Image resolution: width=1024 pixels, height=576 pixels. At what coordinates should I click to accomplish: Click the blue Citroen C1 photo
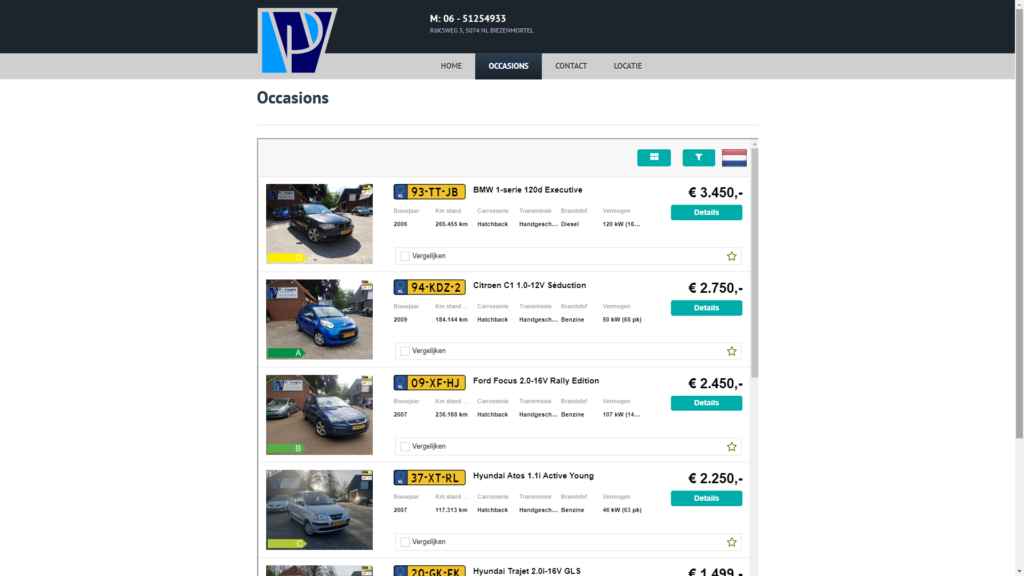[x=319, y=319]
